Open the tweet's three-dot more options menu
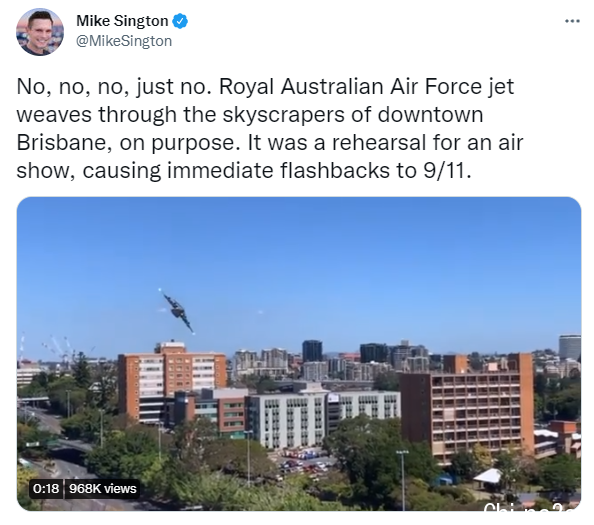This screenshot has width=594, height=525. [572, 21]
